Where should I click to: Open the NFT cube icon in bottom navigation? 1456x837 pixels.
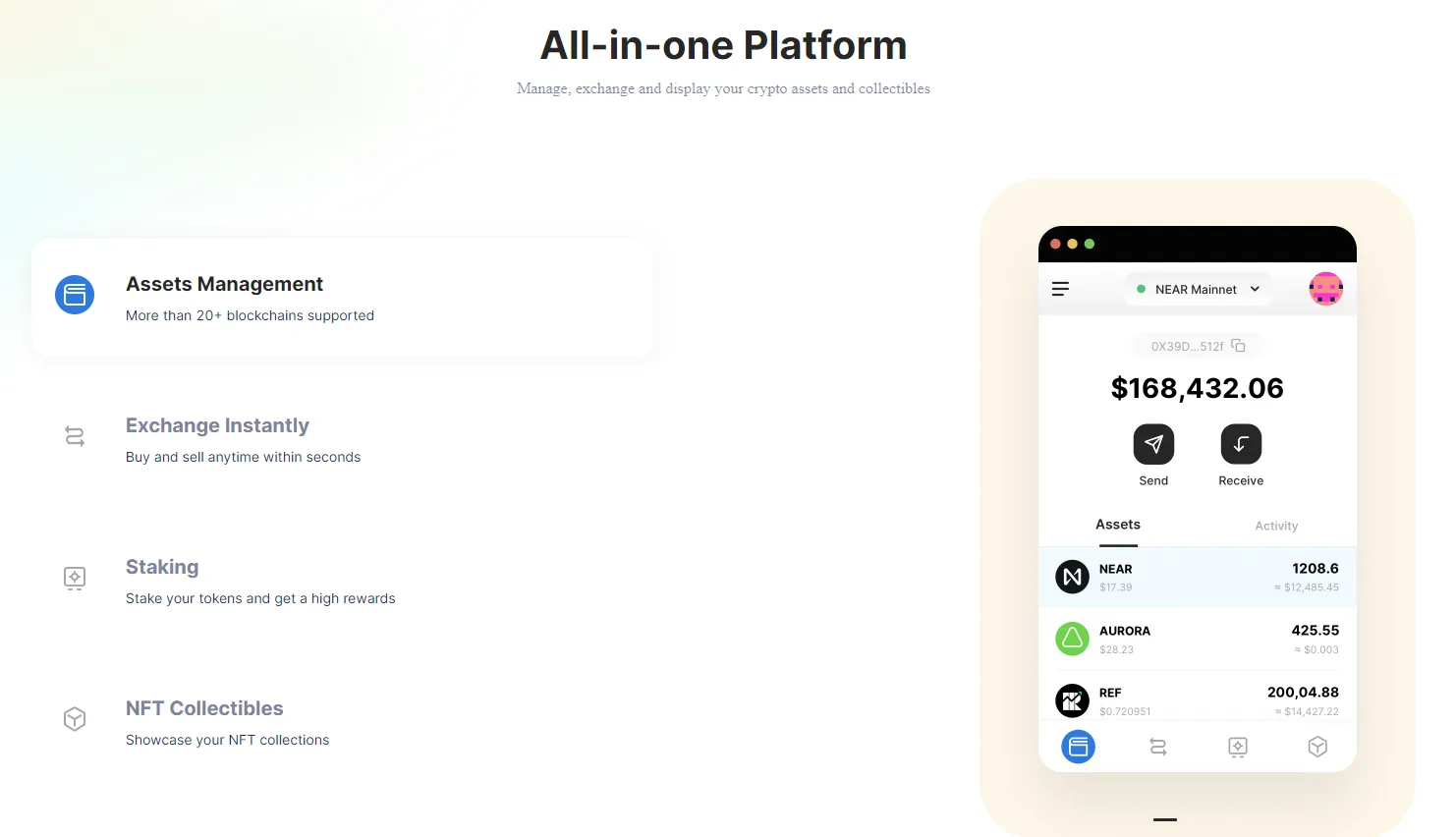pyautogui.click(x=1317, y=747)
